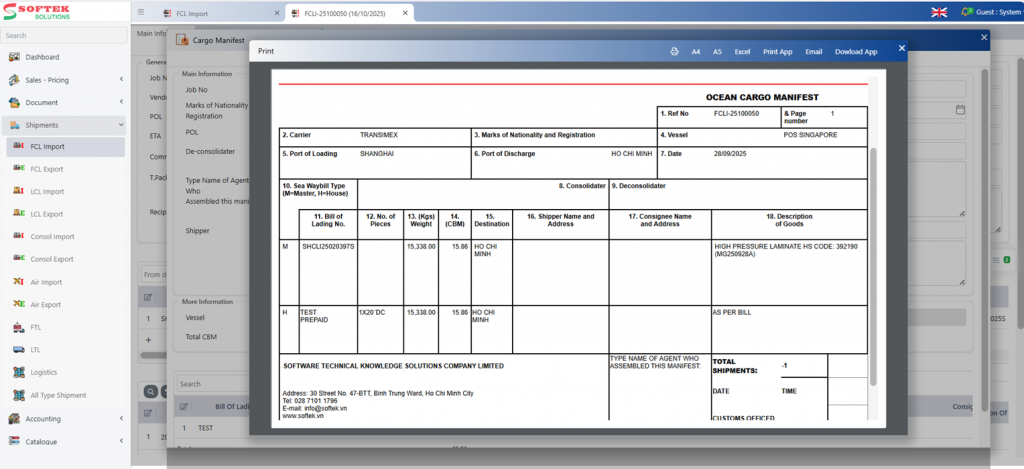Toggle the hamburger menu to collapse sidebar
This screenshot has height=469, width=1024.
click(141, 13)
